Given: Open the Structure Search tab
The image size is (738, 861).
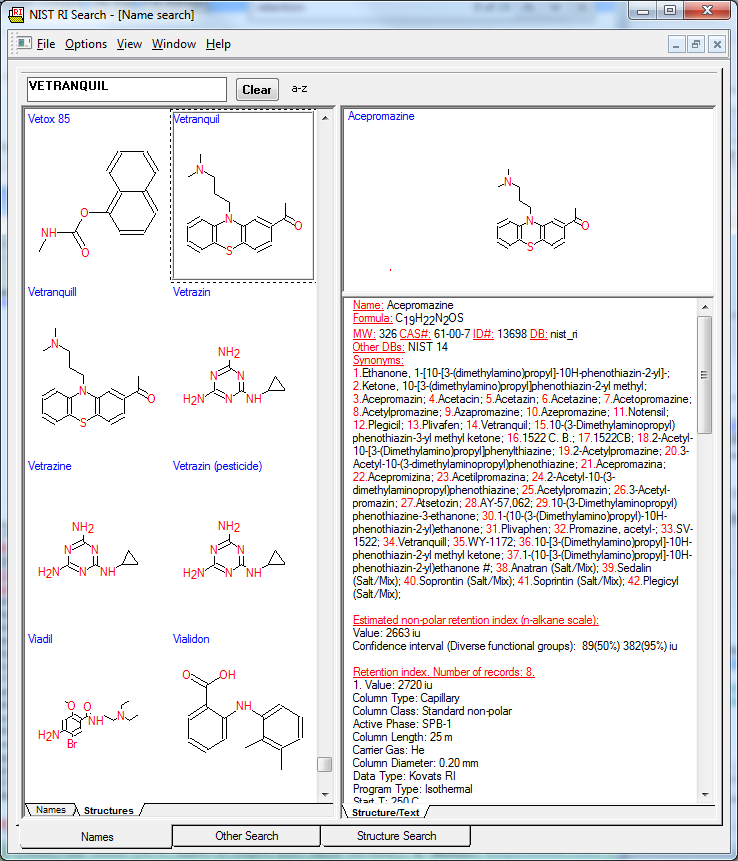Looking at the screenshot, I should tap(396, 836).
